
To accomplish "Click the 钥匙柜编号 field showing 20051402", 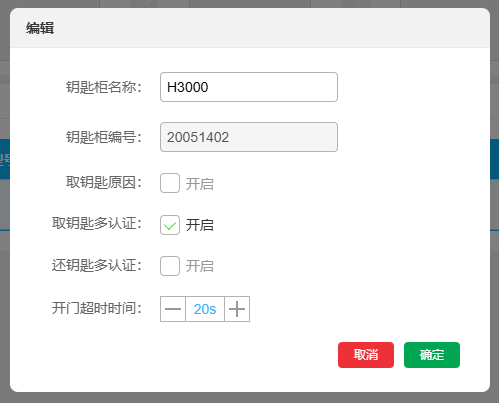I will (x=249, y=137).
